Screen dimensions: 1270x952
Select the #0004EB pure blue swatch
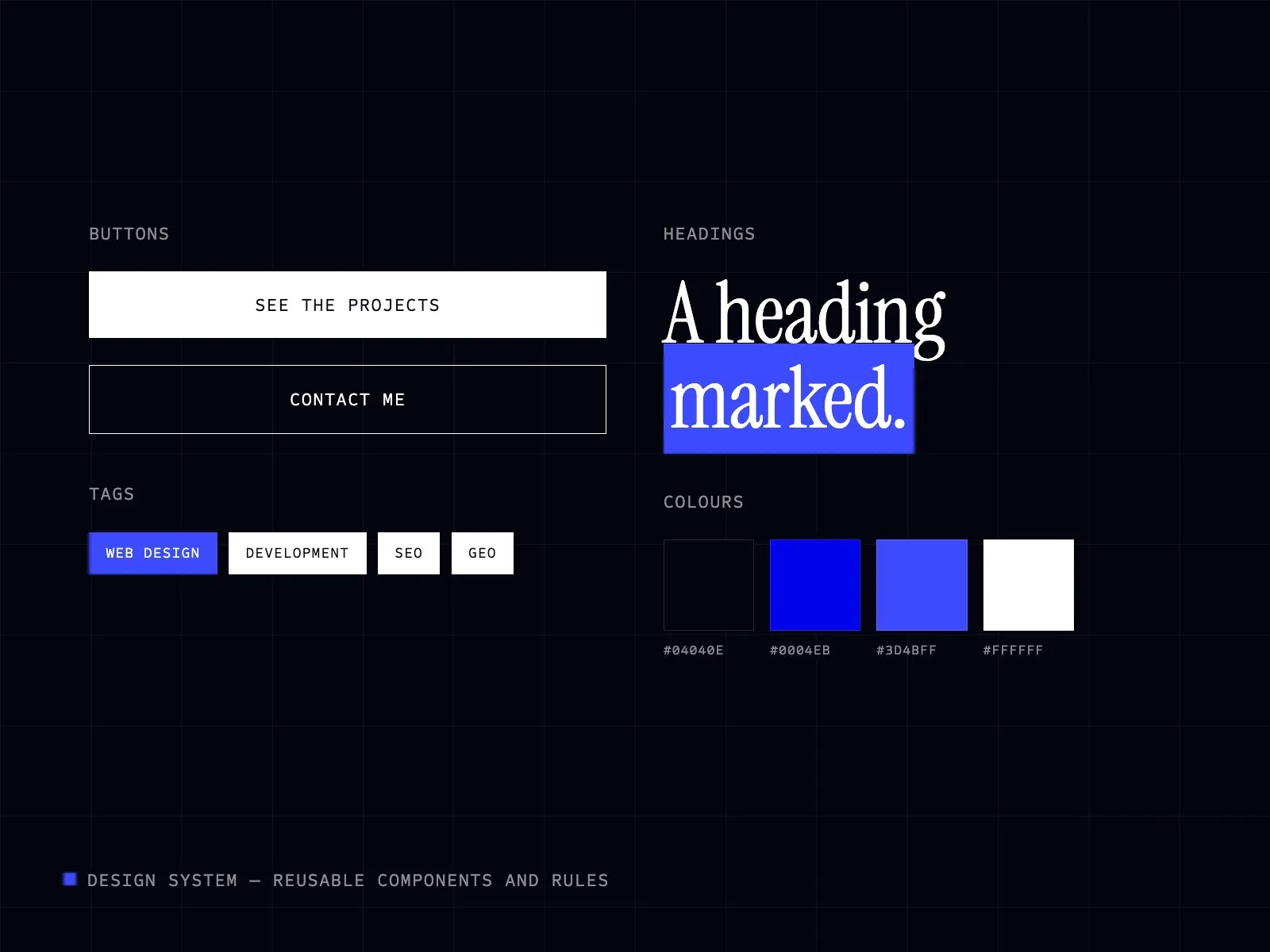[815, 585]
